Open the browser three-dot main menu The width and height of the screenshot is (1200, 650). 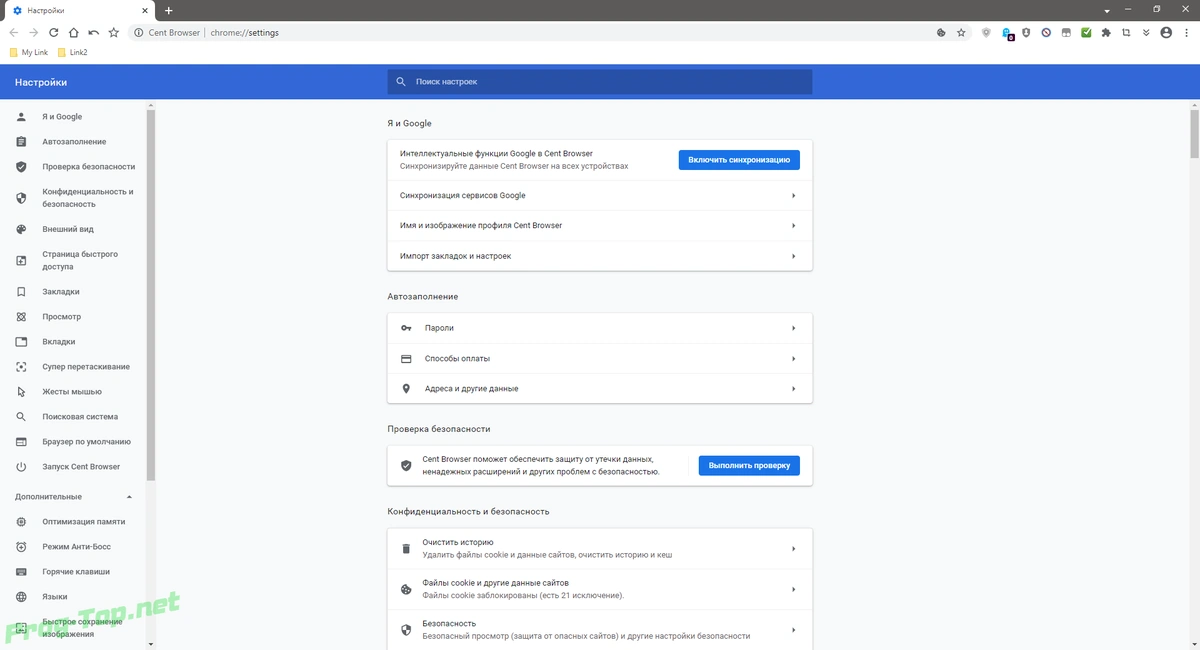click(1186, 32)
